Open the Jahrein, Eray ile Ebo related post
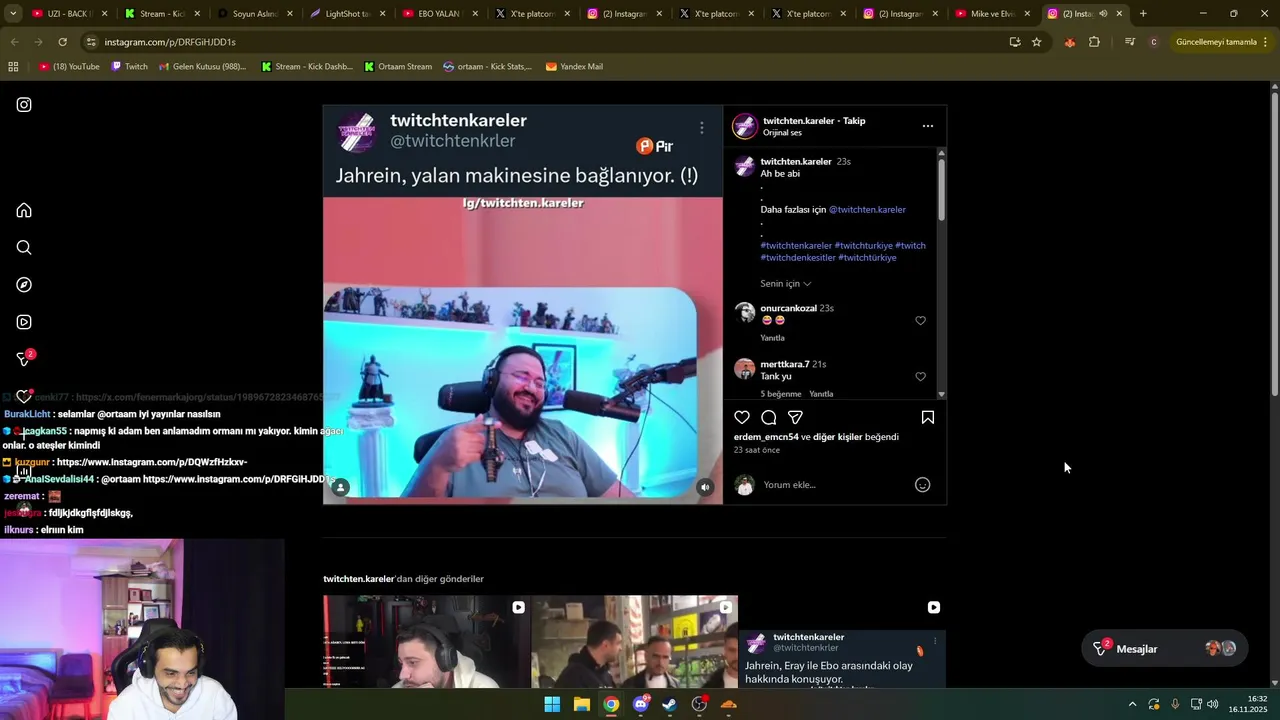1280x720 pixels. (843, 641)
